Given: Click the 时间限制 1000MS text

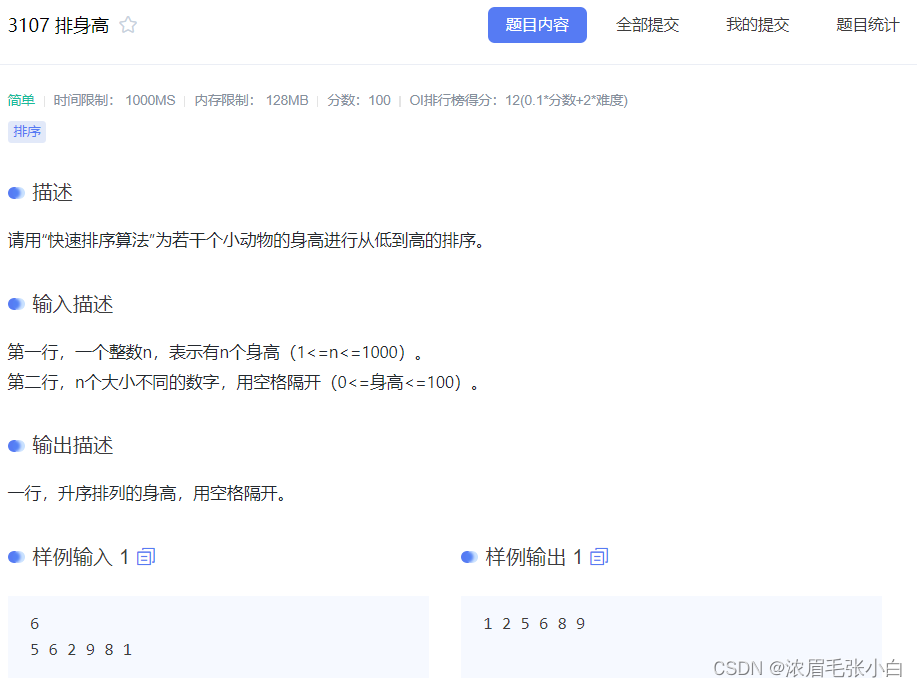Looking at the screenshot, I should click(x=115, y=101).
